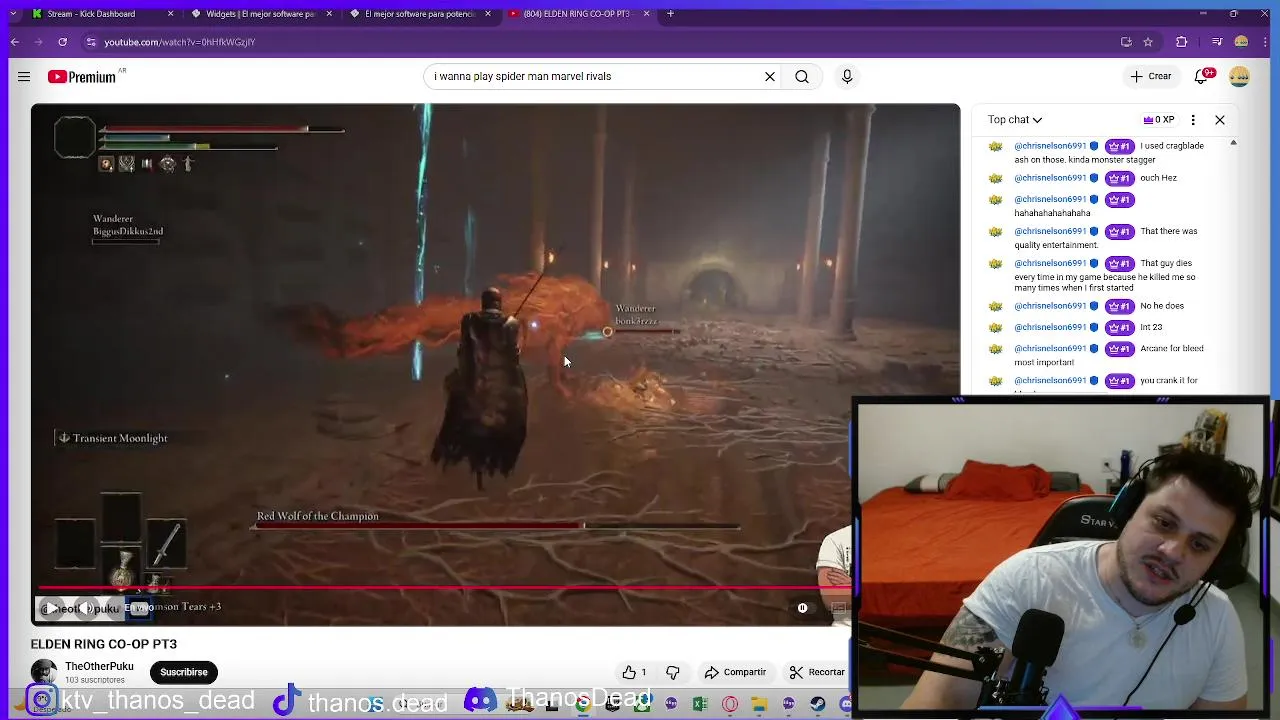Go forward in browser history
1280x720 pixels.
[x=39, y=42]
